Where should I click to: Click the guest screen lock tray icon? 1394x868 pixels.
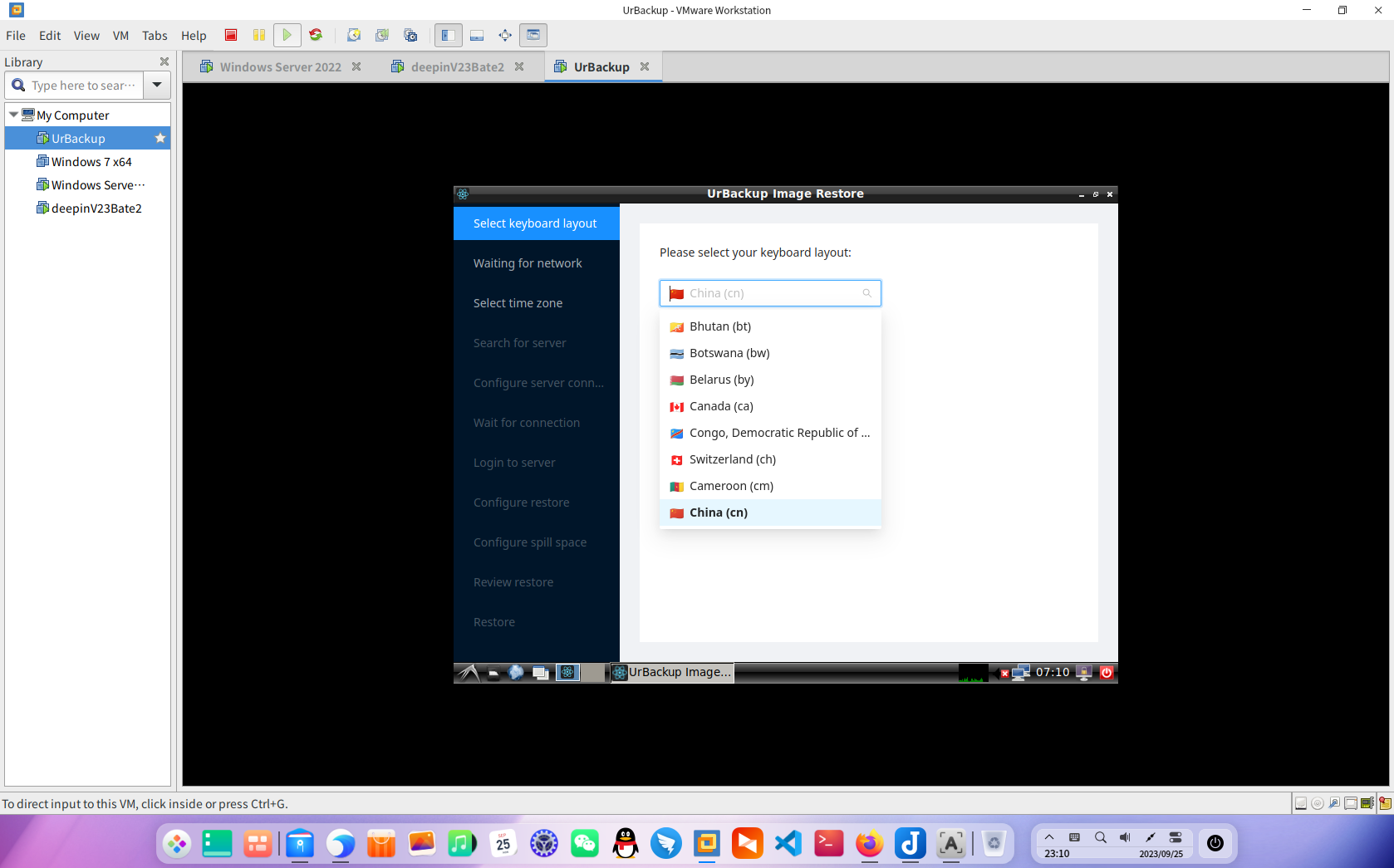(x=1084, y=673)
